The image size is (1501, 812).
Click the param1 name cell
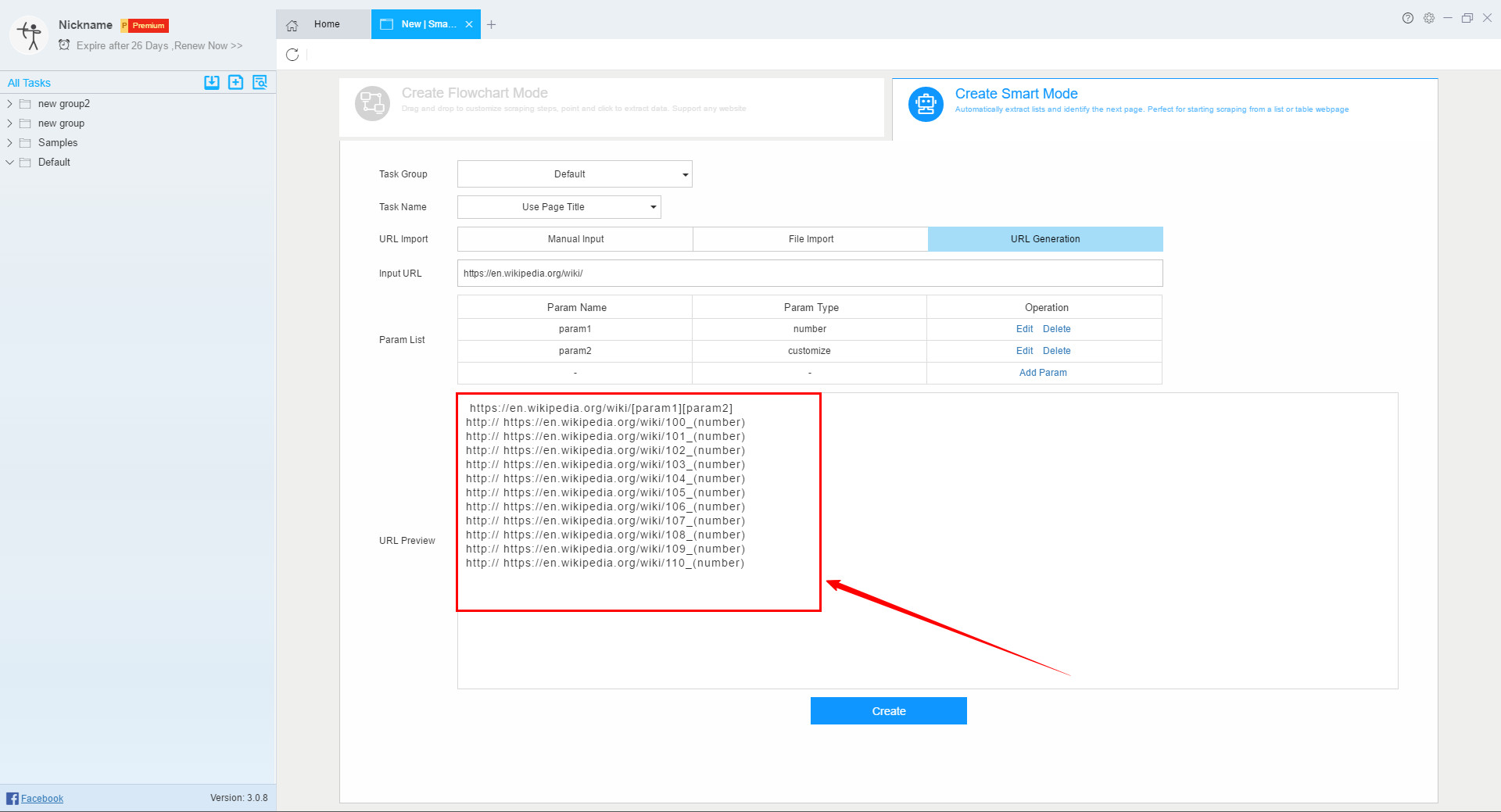575,329
